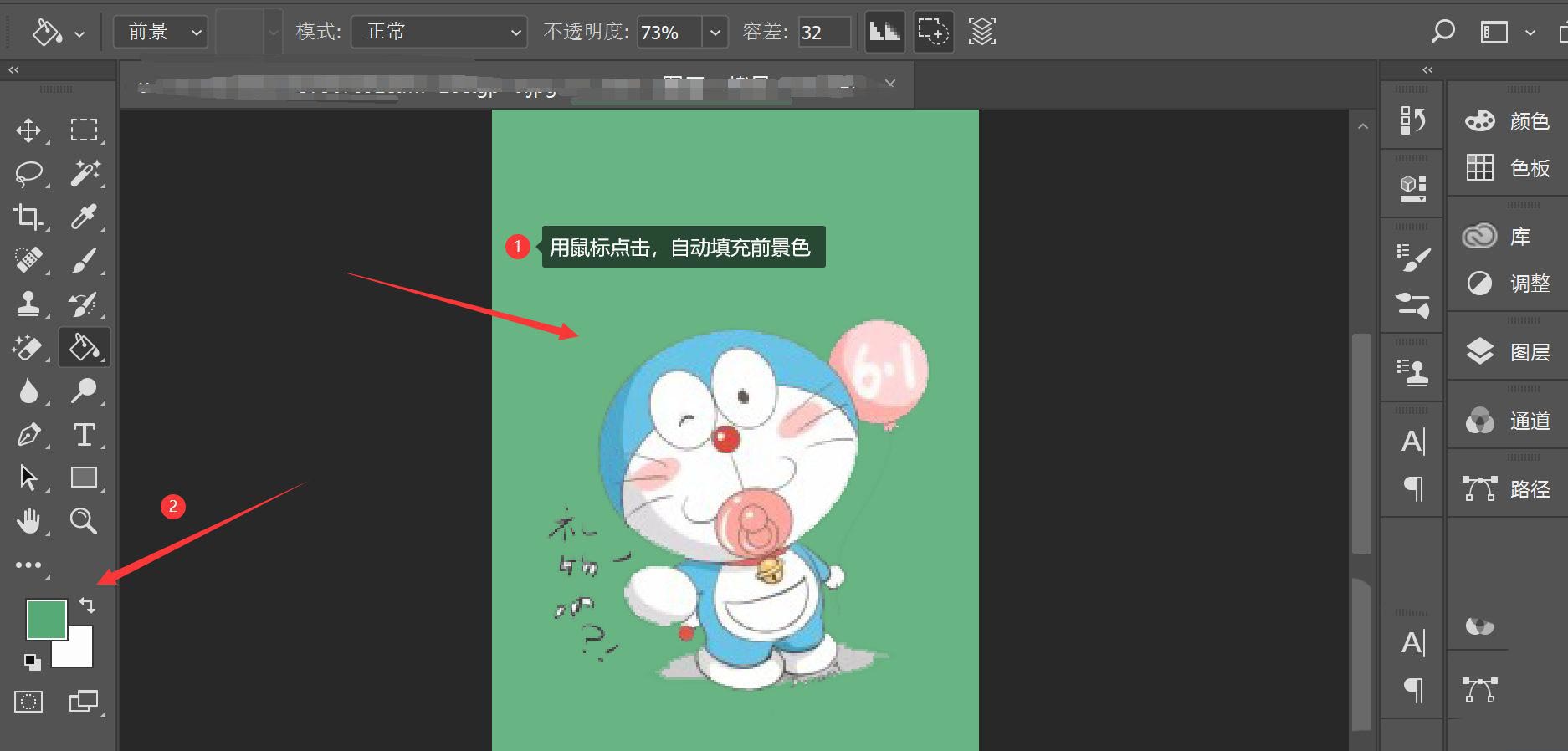The width and height of the screenshot is (1568, 751).
Task: Click the vertical scrollbar up arrow
Action: [x=1363, y=126]
